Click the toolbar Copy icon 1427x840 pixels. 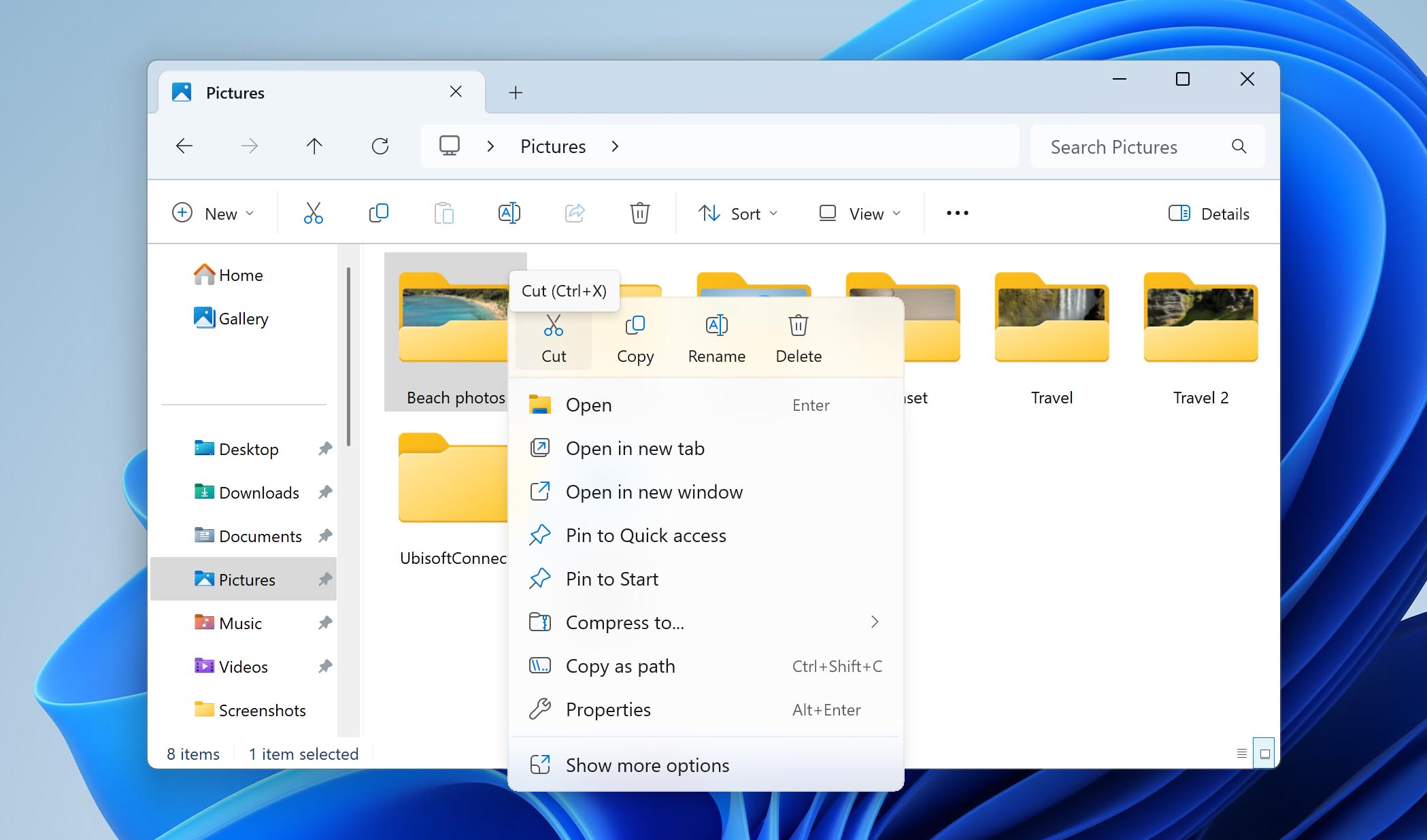coord(379,213)
